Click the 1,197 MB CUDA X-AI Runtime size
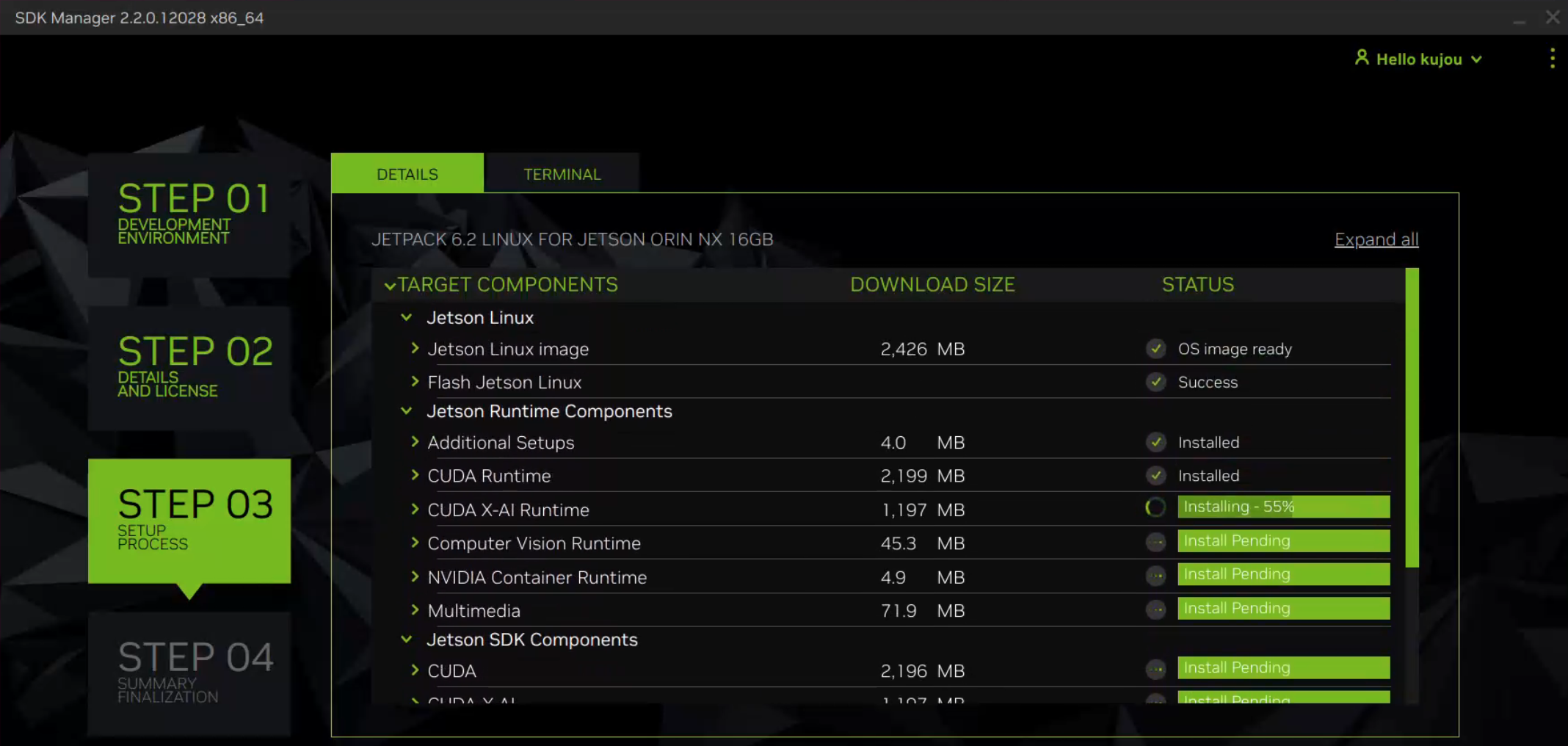 (923, 510)
